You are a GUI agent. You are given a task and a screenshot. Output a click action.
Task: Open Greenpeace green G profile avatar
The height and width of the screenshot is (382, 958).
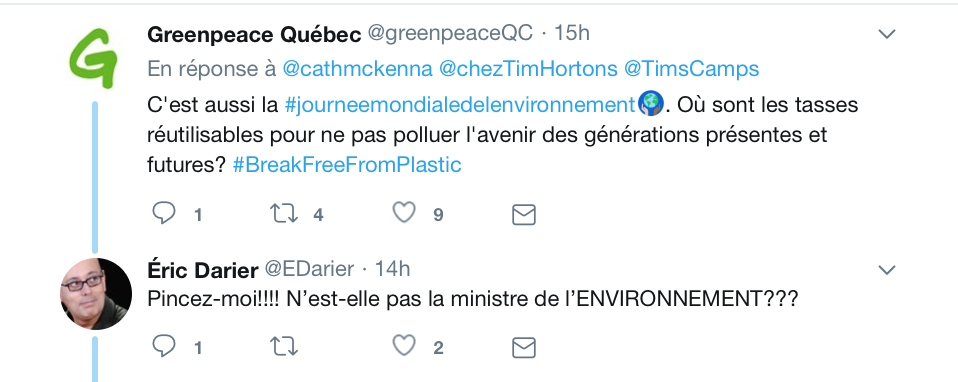pyautogui.click(x=93, y=59)
